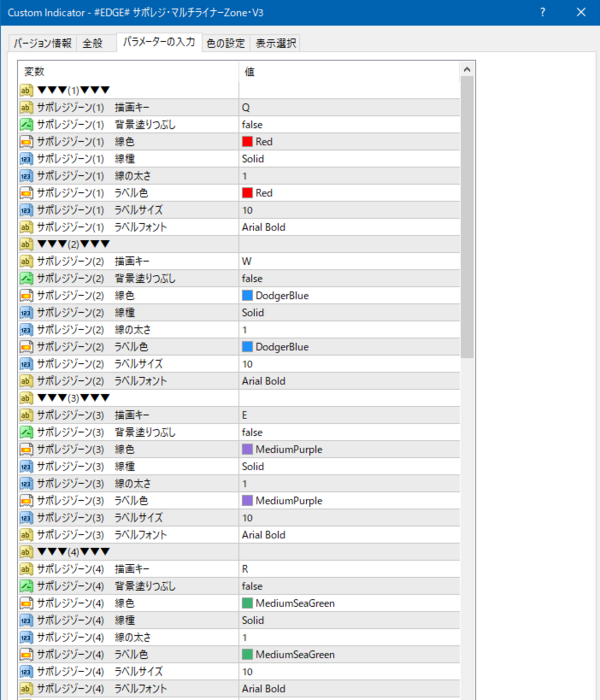Viewport: 600px width, 700px height.
Task: Click color icon beside サポレジゾーン(1) 線色
Action: point(26,142)
